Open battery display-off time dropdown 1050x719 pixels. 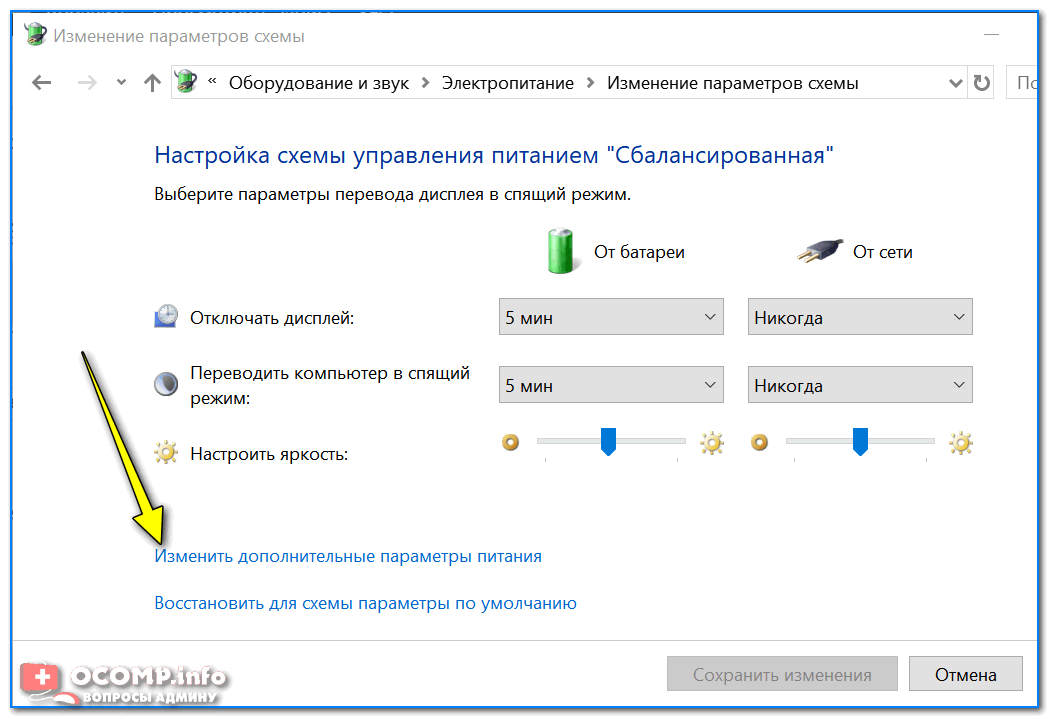(x=611, y=318)
